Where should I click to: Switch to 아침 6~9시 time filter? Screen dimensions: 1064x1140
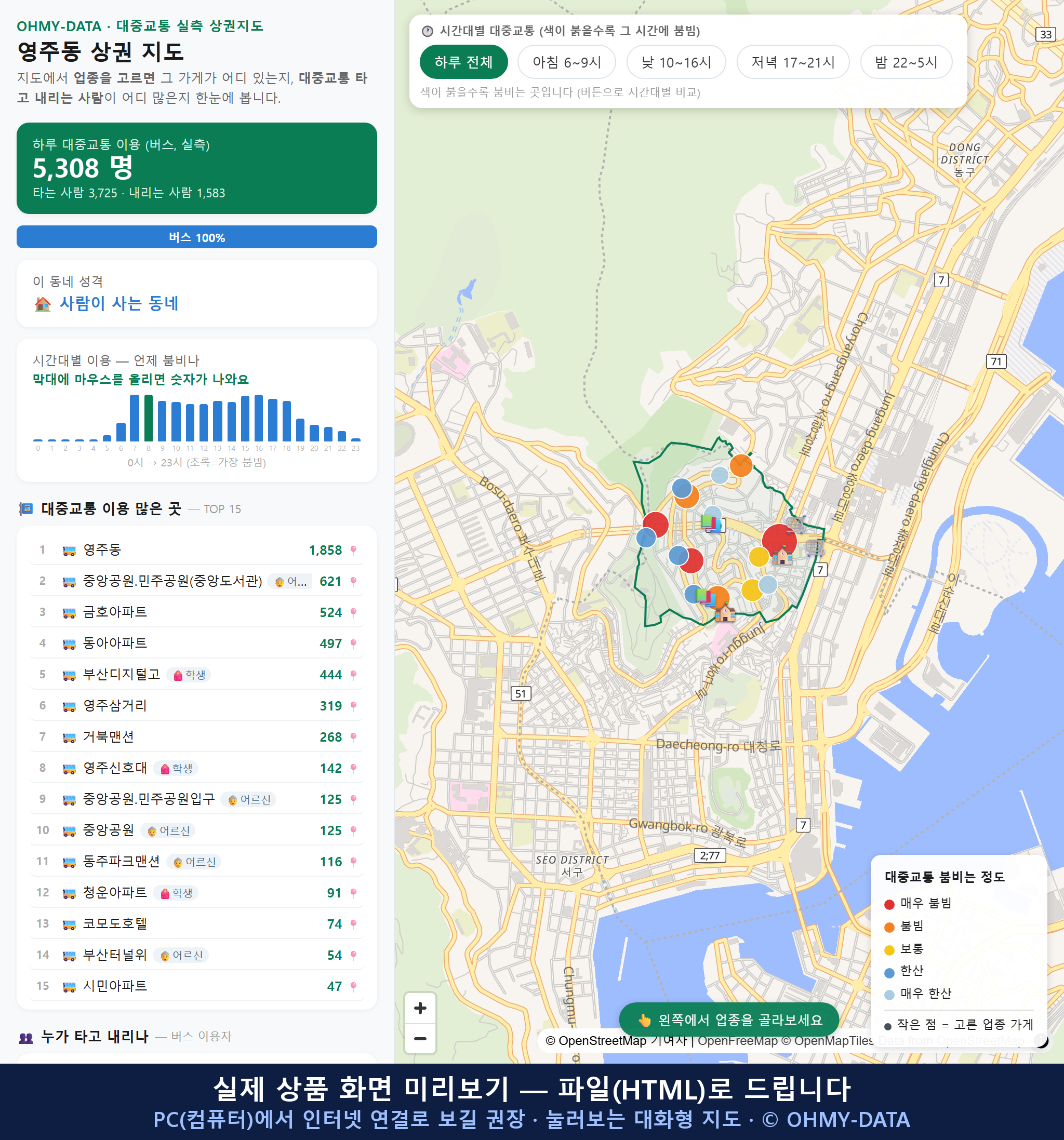pos(567,62)
